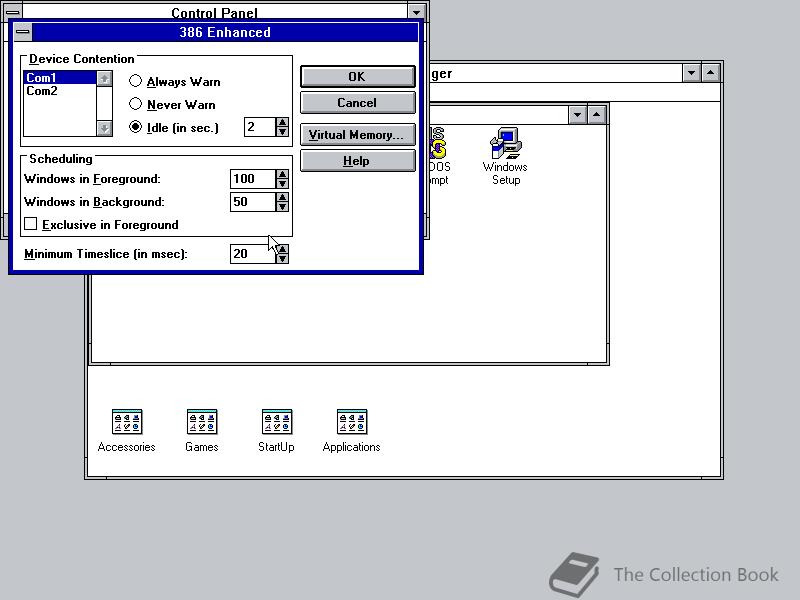Click the device list scroll down arrow
800x600 pixels.
(104, 129)
